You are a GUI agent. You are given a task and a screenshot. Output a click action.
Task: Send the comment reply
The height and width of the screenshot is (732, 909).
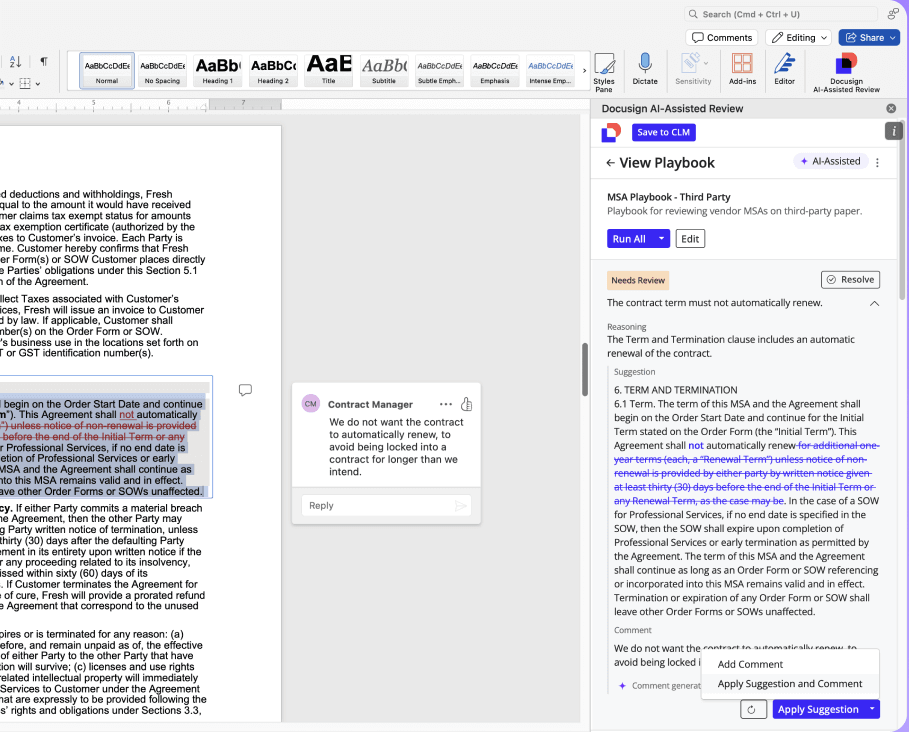(x=461, y=506)
